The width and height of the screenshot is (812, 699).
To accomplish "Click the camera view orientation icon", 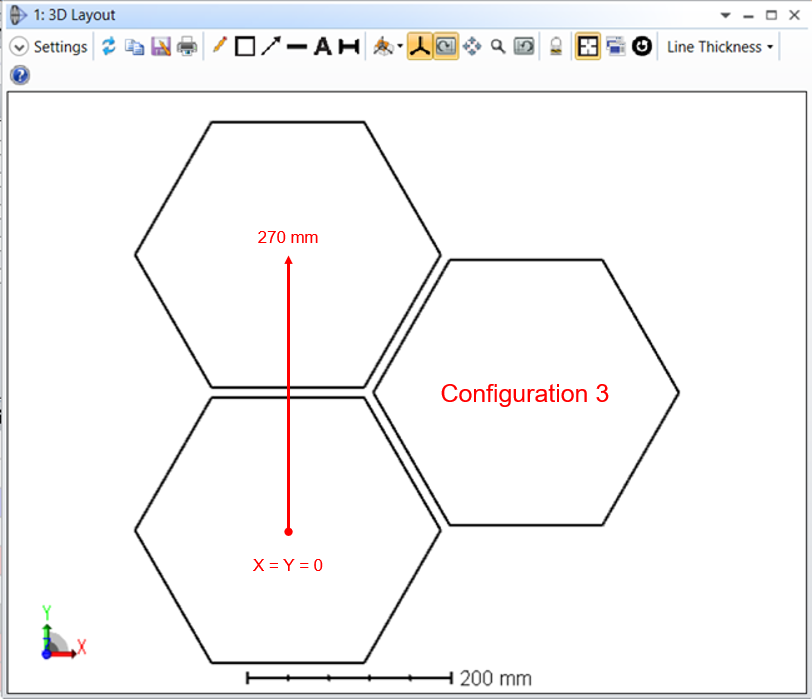I will 383,47.
